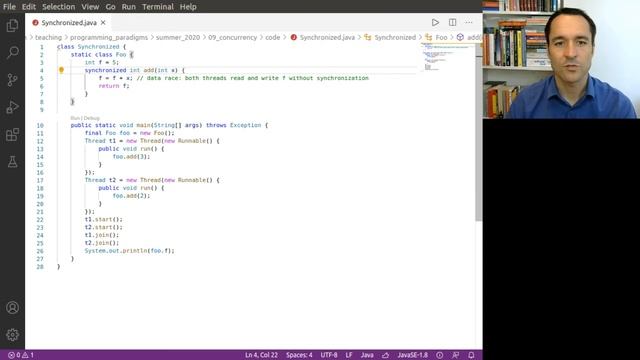Screen dimensions: 640x360
Task: Click line number 10 in the gutter
Action: [40, 125]
